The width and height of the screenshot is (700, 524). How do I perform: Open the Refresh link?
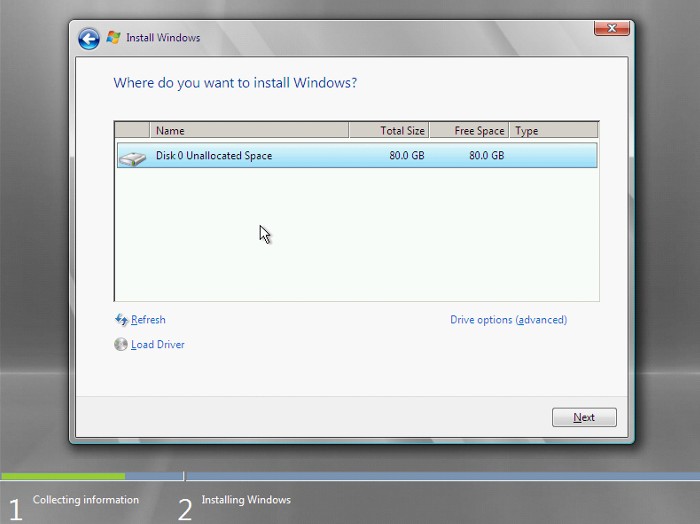coord(148,320)
